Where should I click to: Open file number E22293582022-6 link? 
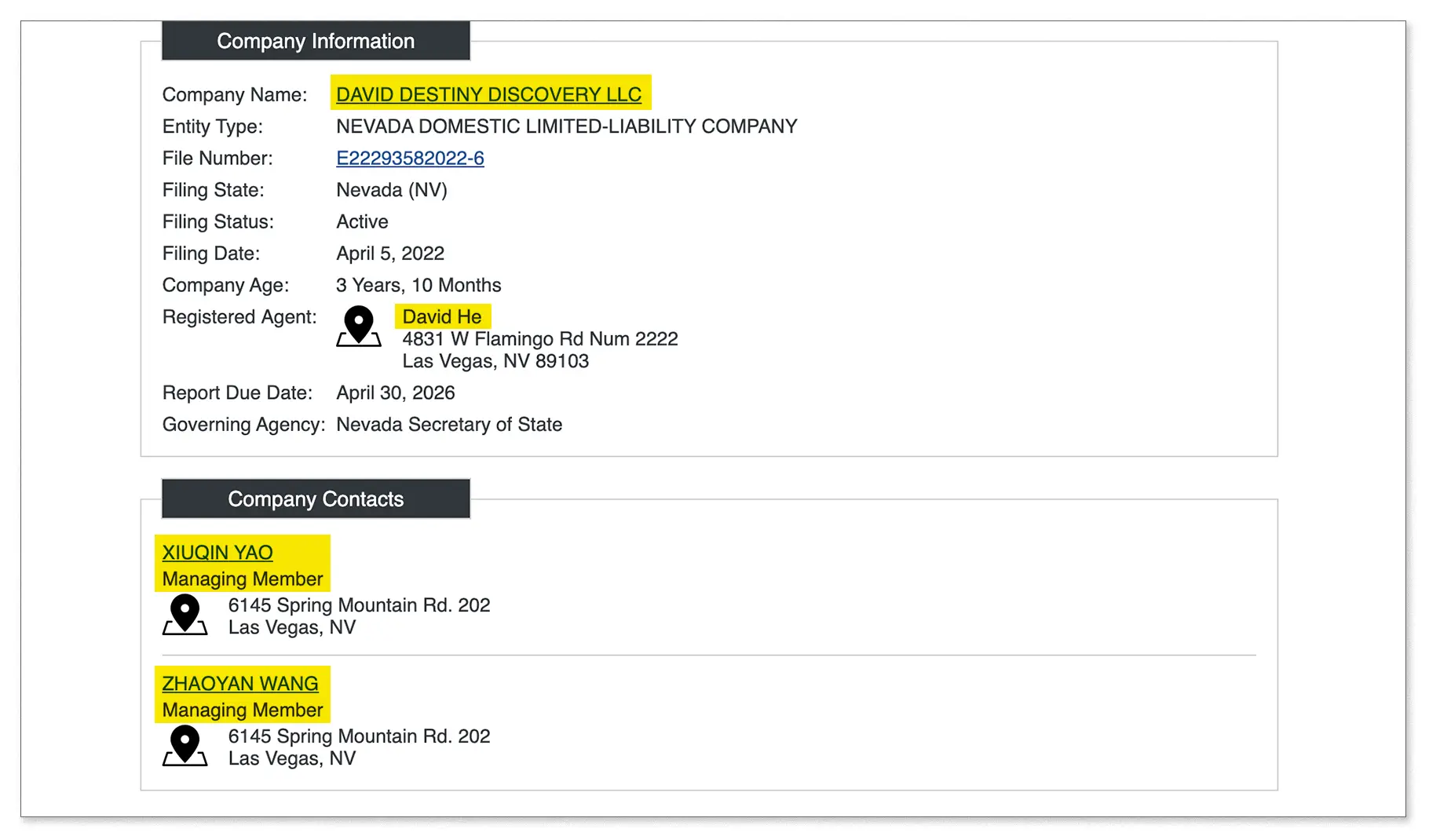410,158
